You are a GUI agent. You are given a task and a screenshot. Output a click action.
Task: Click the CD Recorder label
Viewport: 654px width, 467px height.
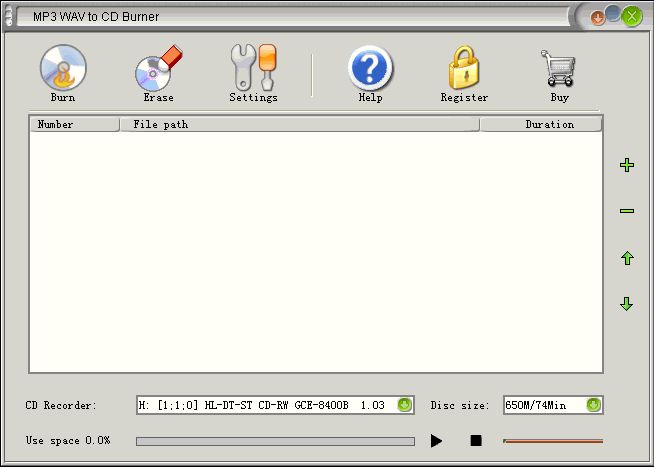click(x=61, y=405)
